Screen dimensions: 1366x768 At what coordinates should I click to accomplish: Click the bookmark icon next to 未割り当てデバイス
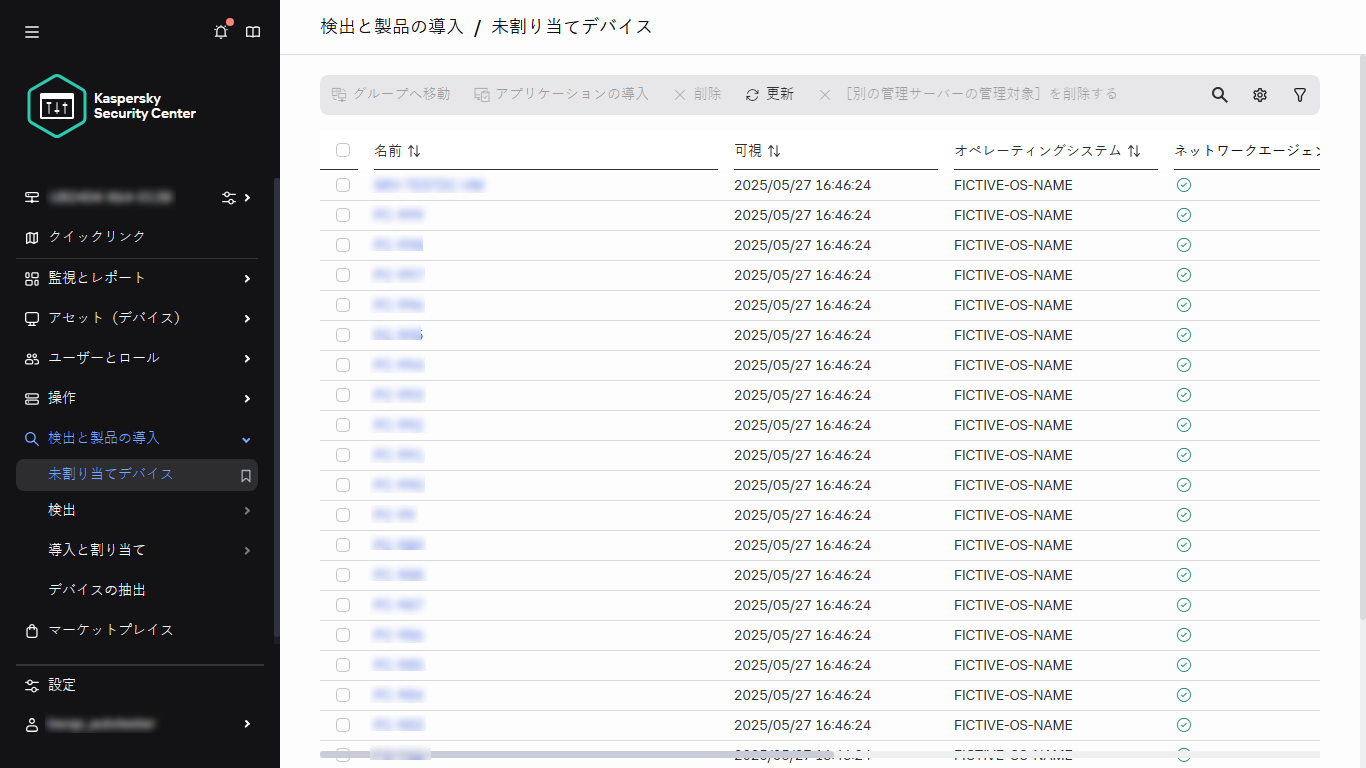tap(245, 475)
